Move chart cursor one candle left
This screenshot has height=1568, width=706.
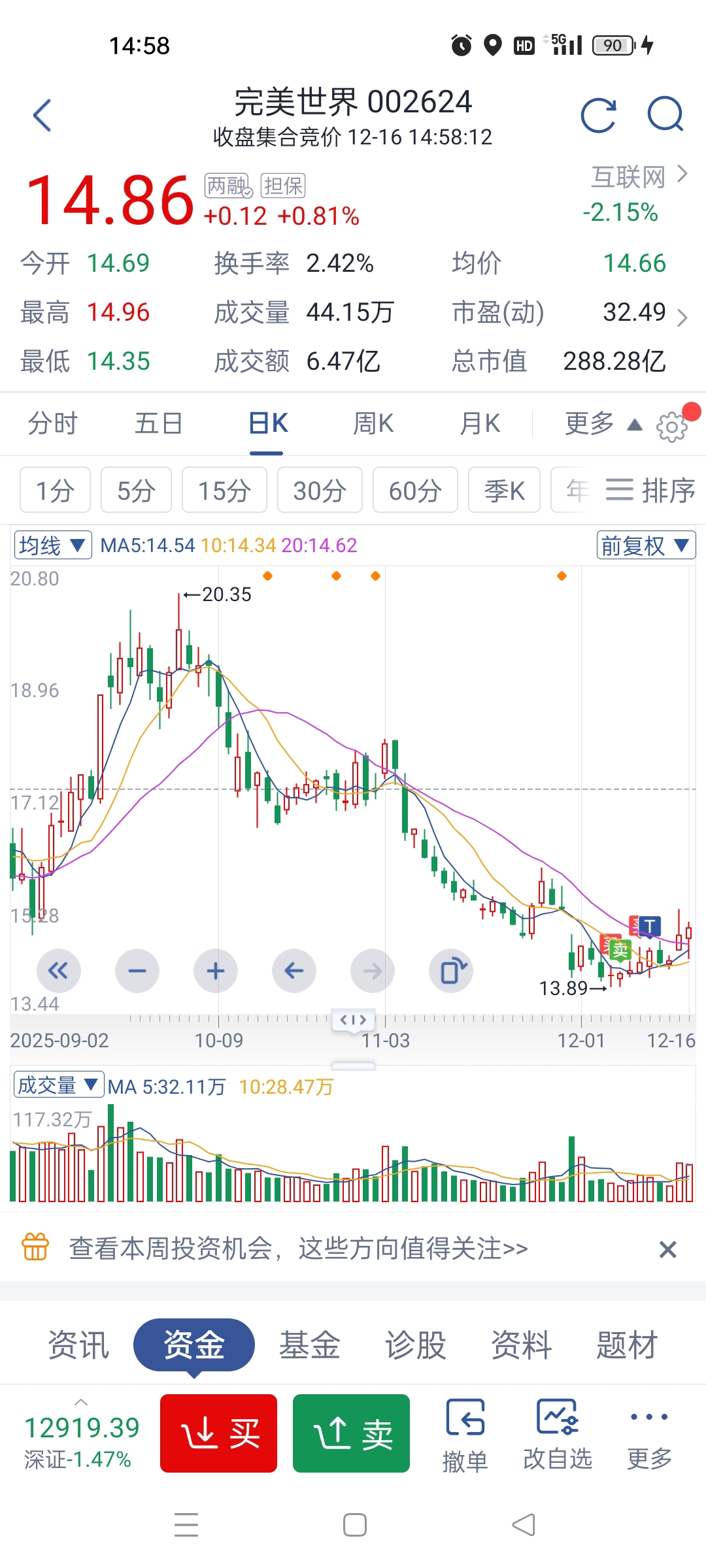(294, 971)
